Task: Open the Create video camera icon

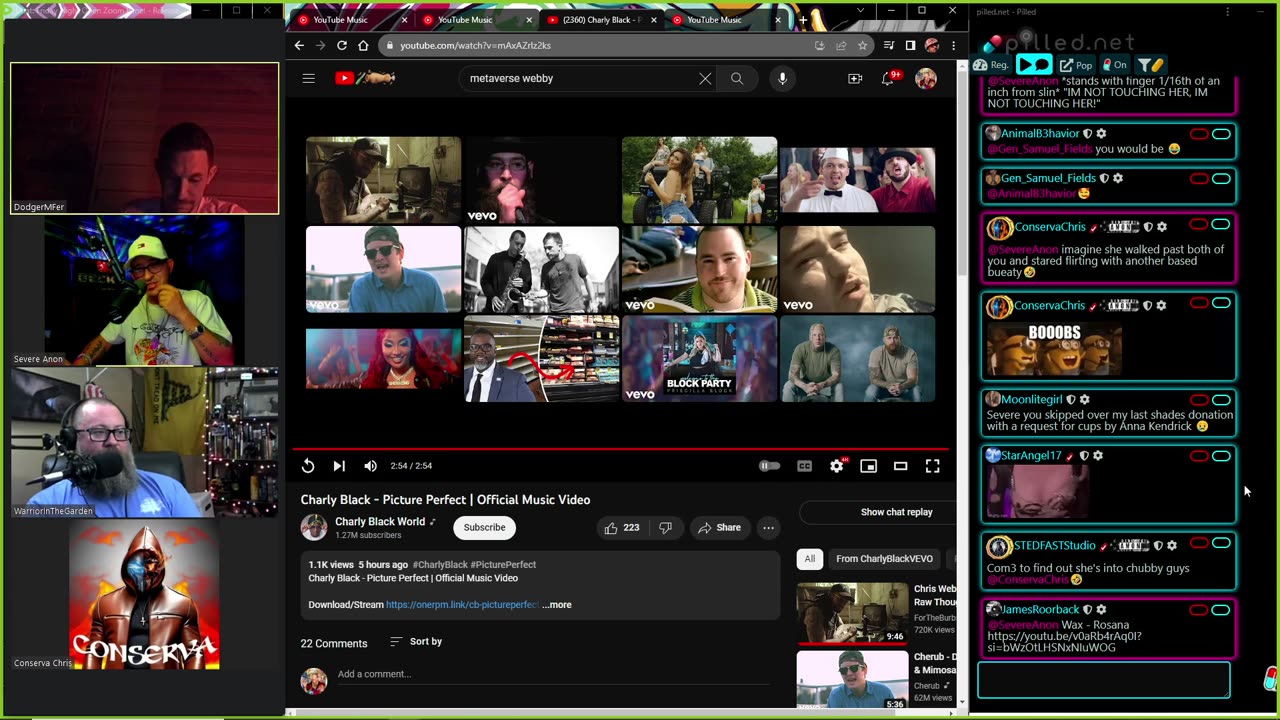Action: click(855, 78)
